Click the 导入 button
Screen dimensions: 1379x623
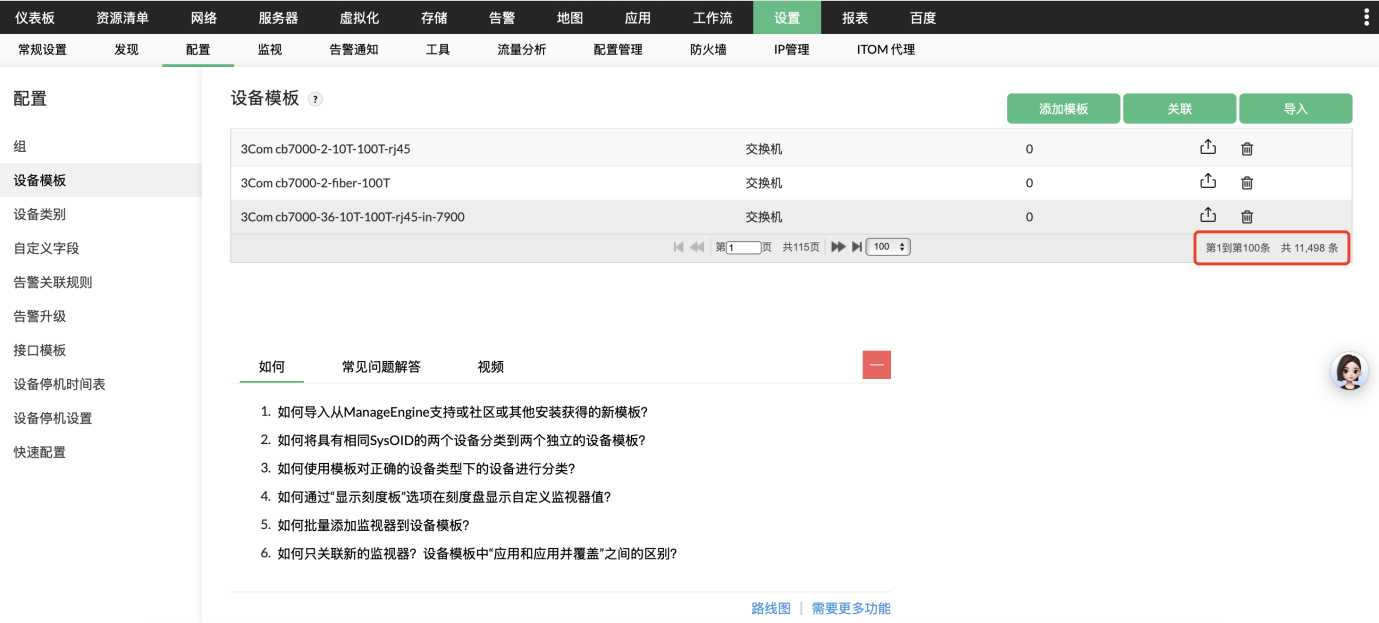pyautogui.click(x=1296, y=108)
